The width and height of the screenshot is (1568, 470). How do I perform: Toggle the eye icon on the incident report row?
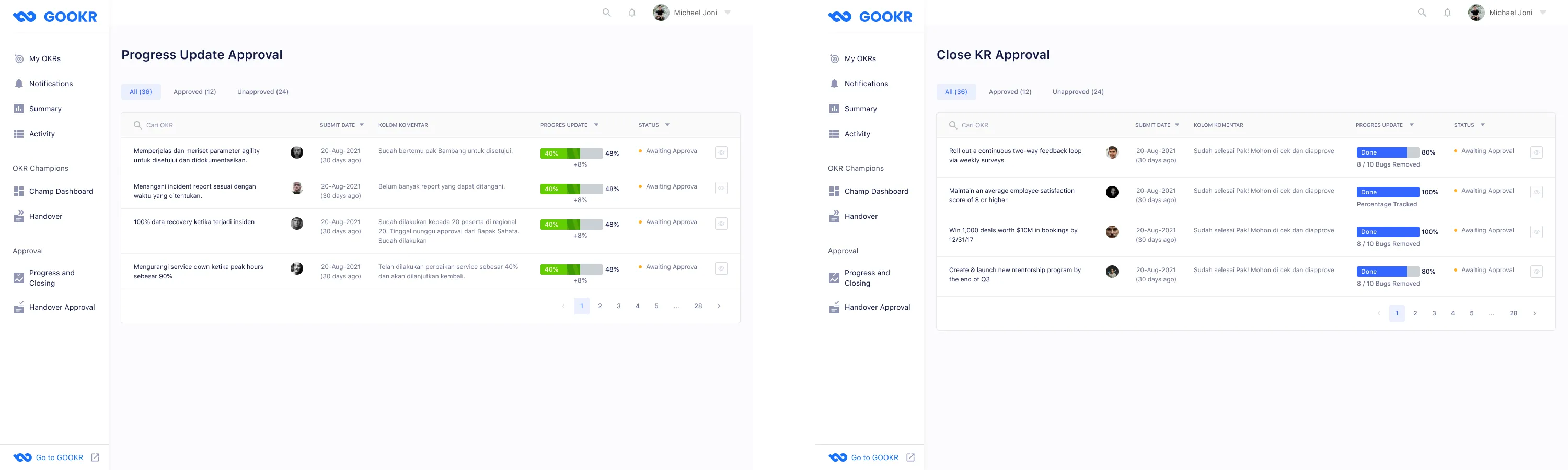click(721, 188)
